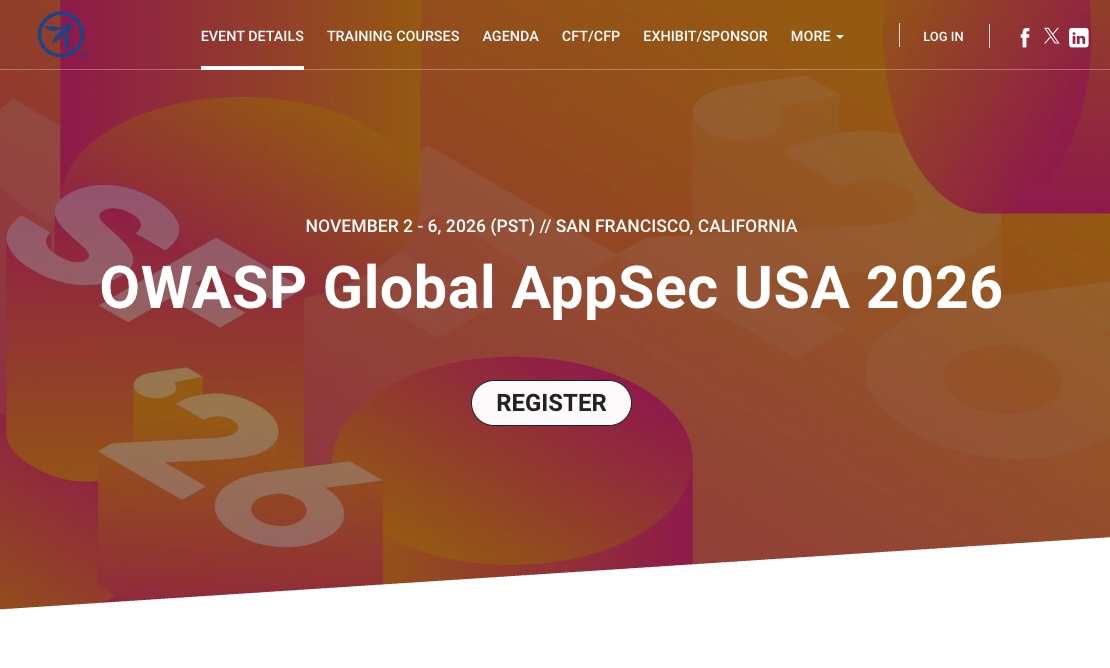The width and height of the screenshot is (1110, 668).
Task: Click the Register button
Action: click(x=551, y=403)
